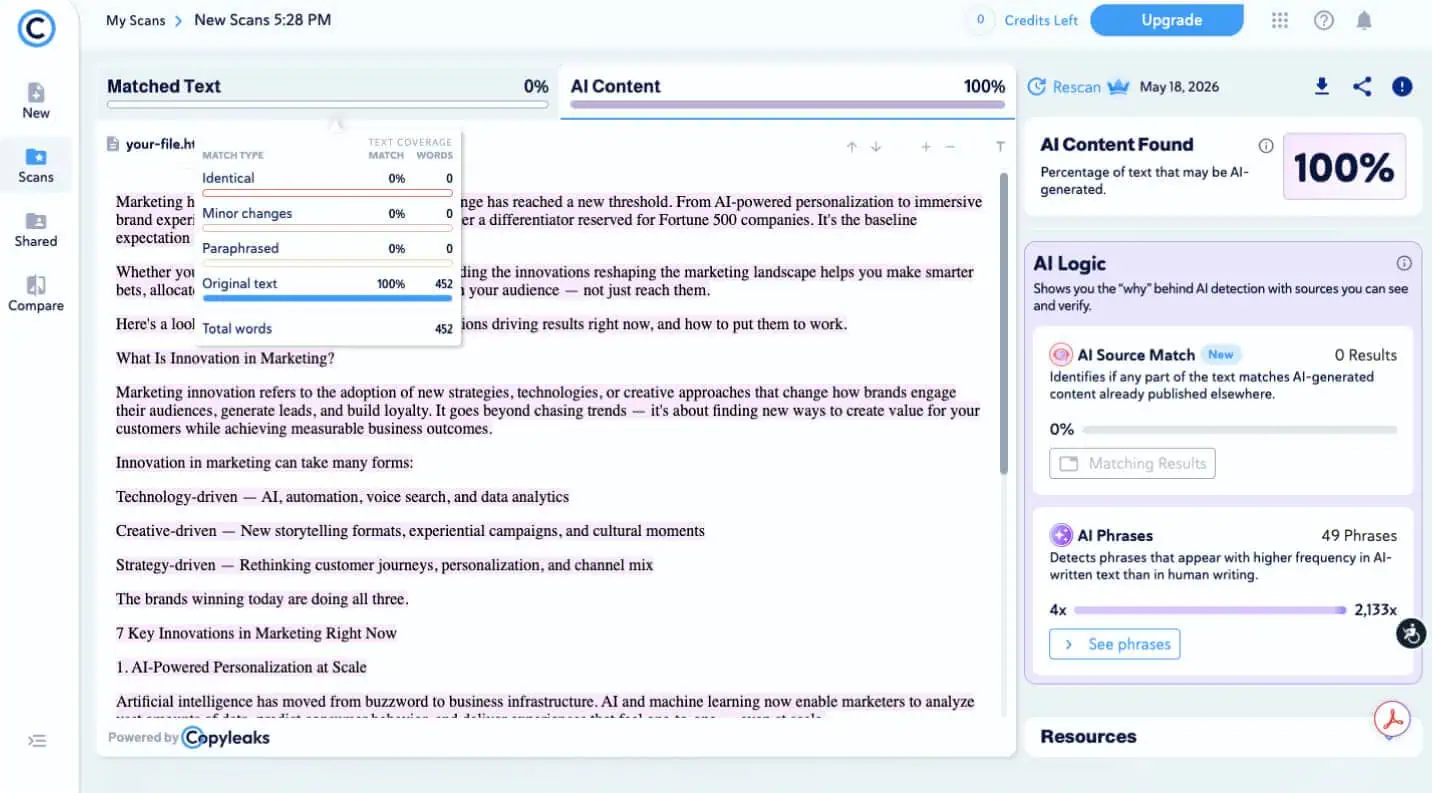This screenshot has width=1432, height=793.
Task: Open the accessibility widget icon
Action: (x=1411, y=632)
